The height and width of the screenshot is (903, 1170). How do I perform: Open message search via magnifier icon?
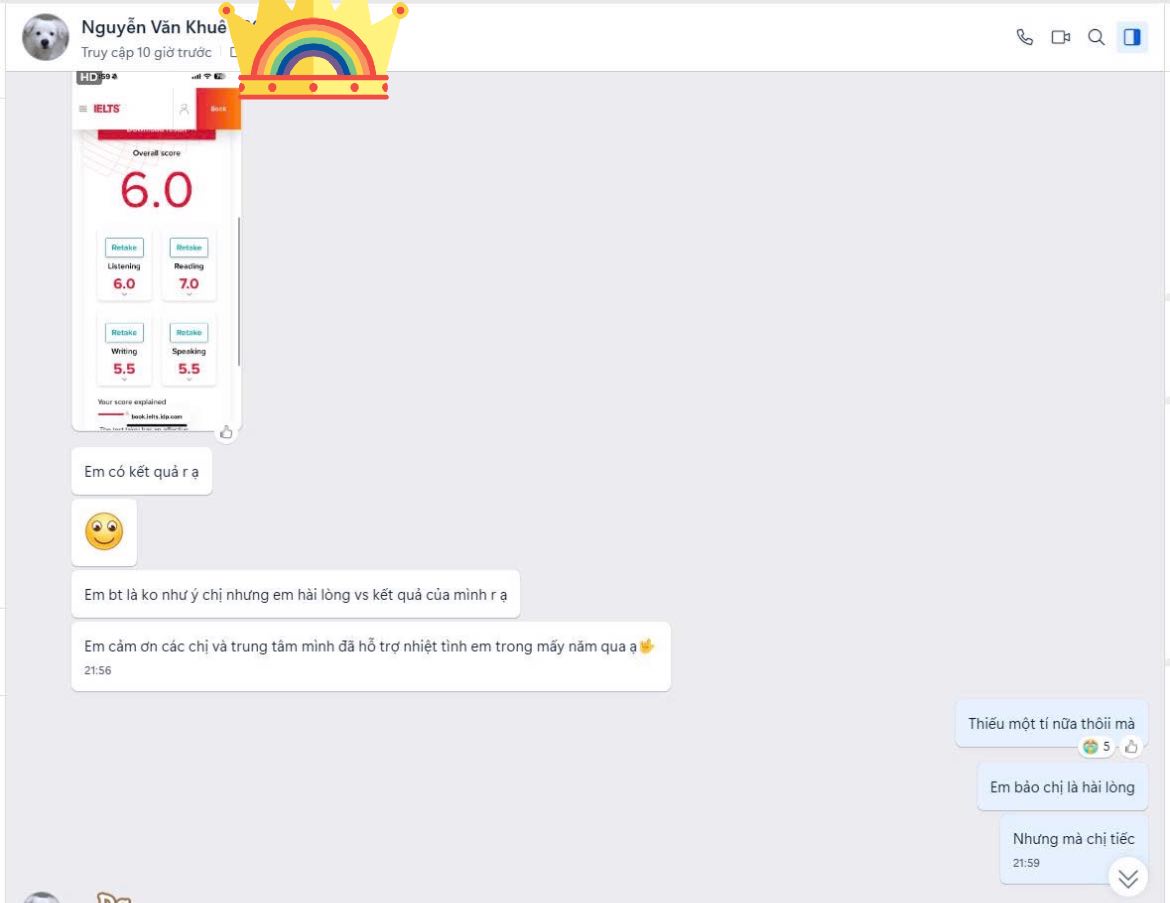tap(1096, 37)
